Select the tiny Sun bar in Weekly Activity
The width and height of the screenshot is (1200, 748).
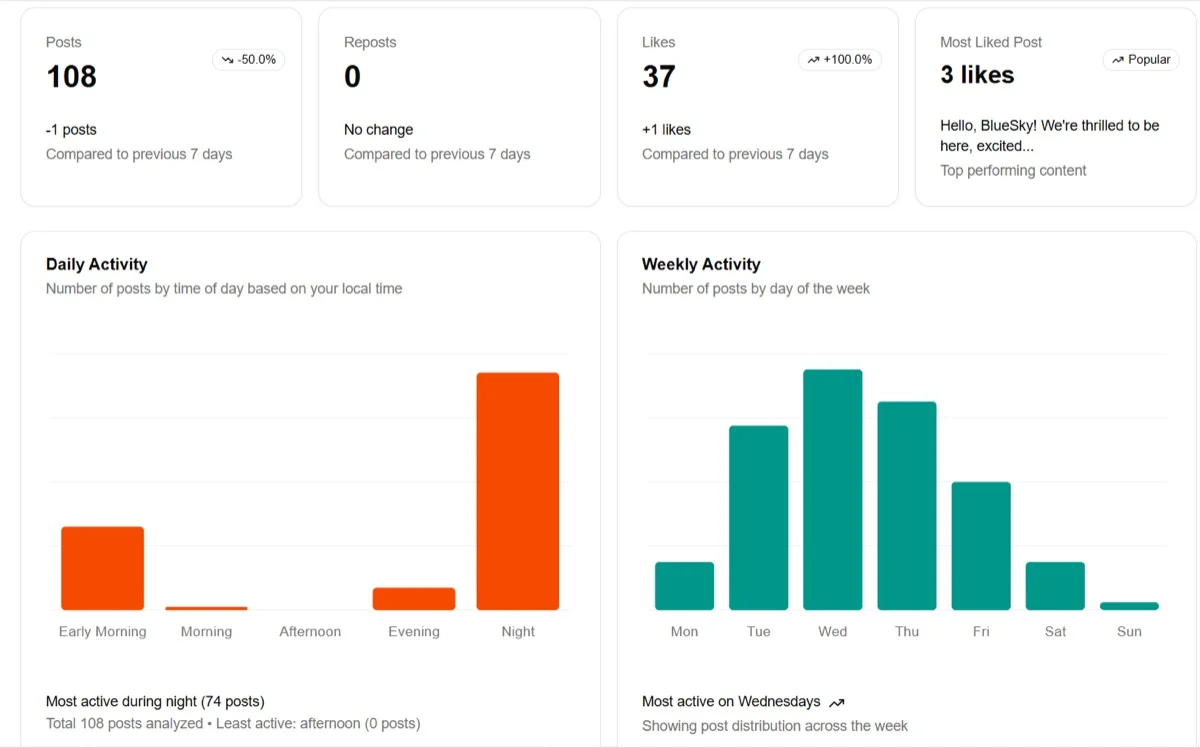(1129, 606)
